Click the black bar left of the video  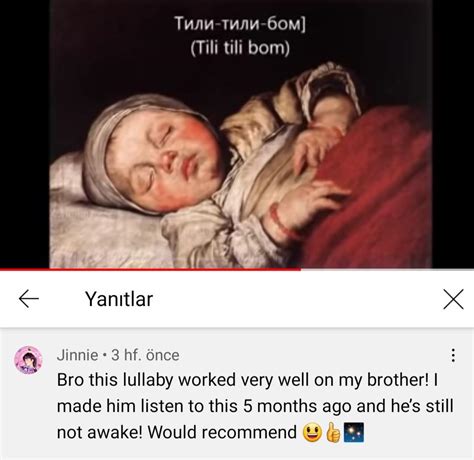tap(25, 133)
